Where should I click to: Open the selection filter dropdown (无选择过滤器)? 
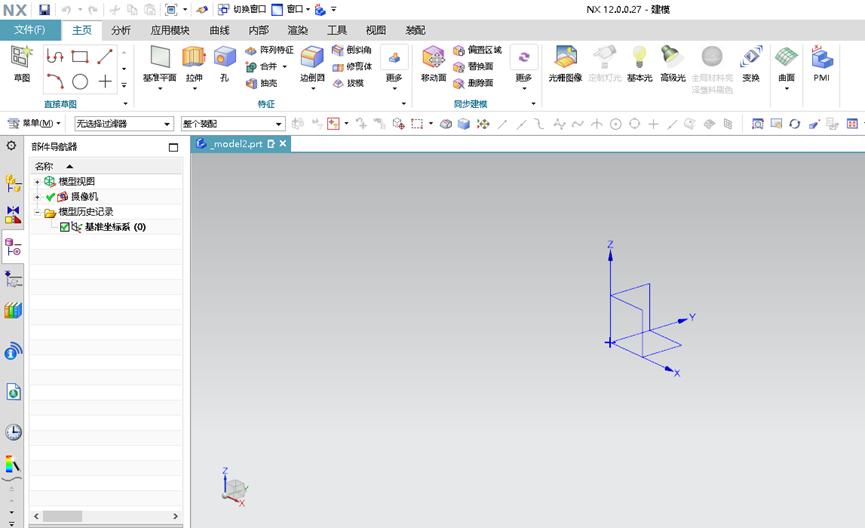(124, 124)
